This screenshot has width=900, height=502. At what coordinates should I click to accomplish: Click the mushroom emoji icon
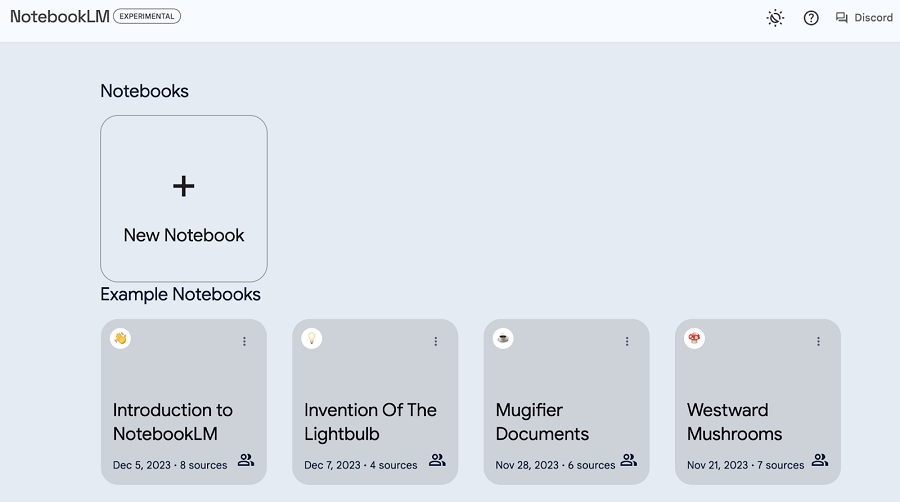coord(695,338)
